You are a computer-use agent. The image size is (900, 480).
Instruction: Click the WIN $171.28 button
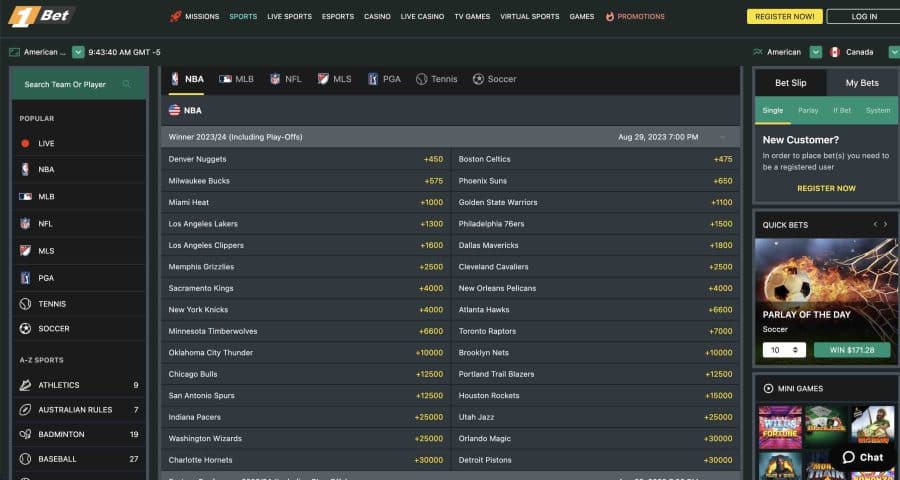click(x=852, y=350)
